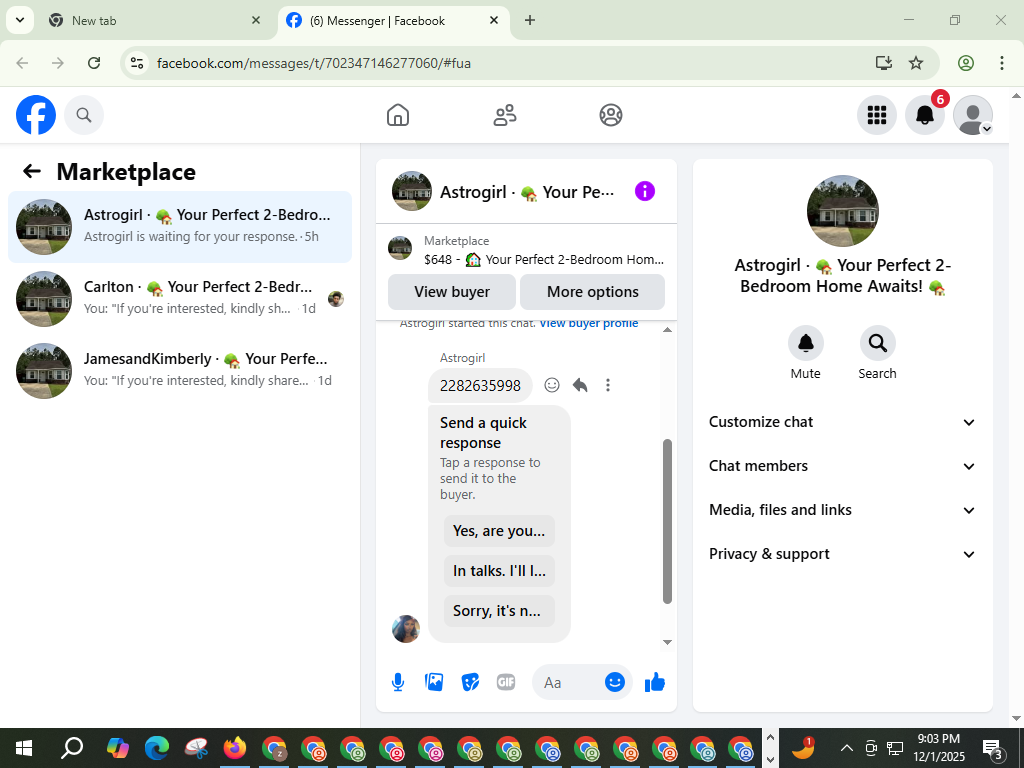Launch Firefox from taskbar
This screenshot has height=768, width=1024.
(235, 748)
